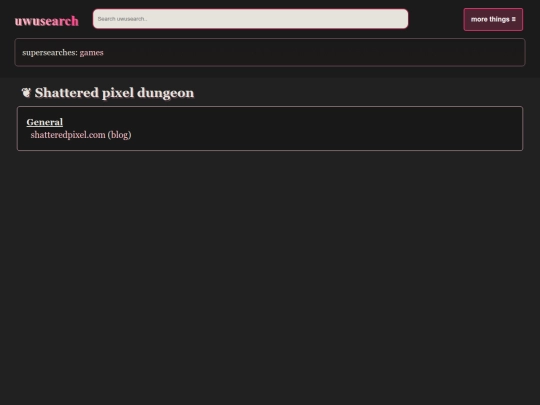Open the shatteredpixel.com (blog) link
This screenshot has height=405, width=540.
tap(81, 135)
